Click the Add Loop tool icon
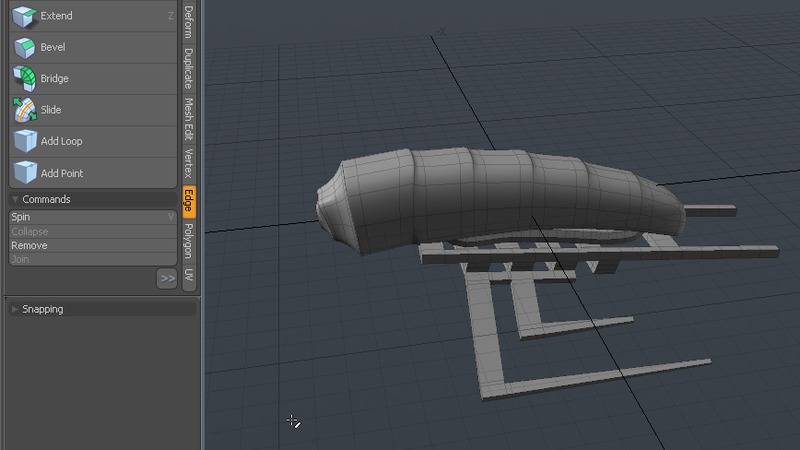This screenshot has width=800, height=450. click(x=25, y=141)
